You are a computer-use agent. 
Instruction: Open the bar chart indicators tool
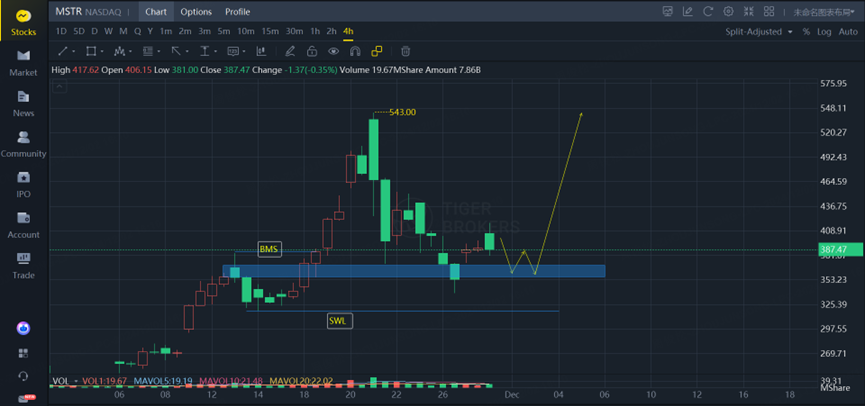click(x=261, y=51)
